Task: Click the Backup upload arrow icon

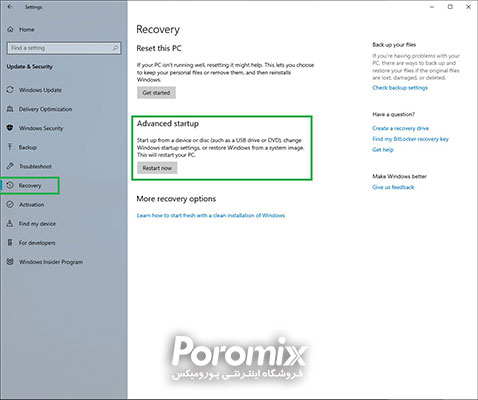Action: point(10,147)
